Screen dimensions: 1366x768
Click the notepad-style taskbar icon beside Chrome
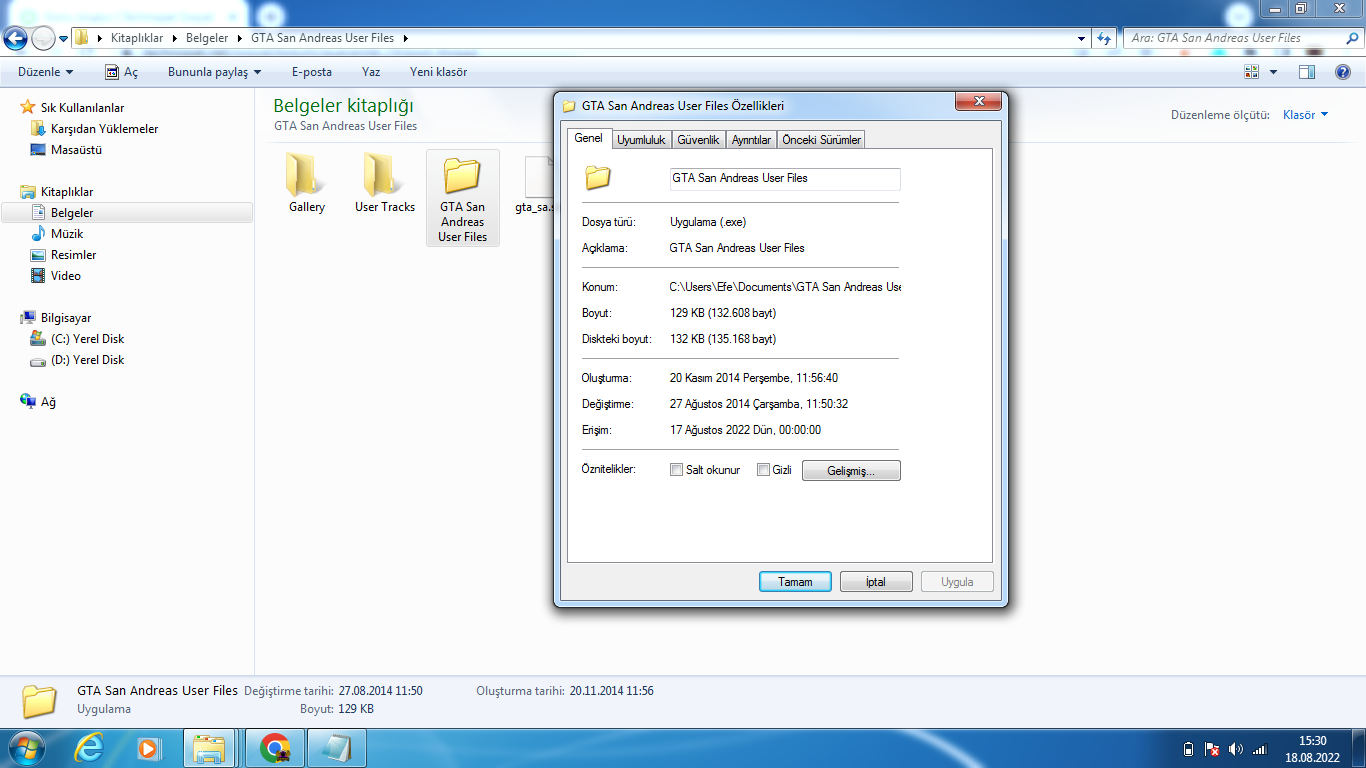(336, 748)
